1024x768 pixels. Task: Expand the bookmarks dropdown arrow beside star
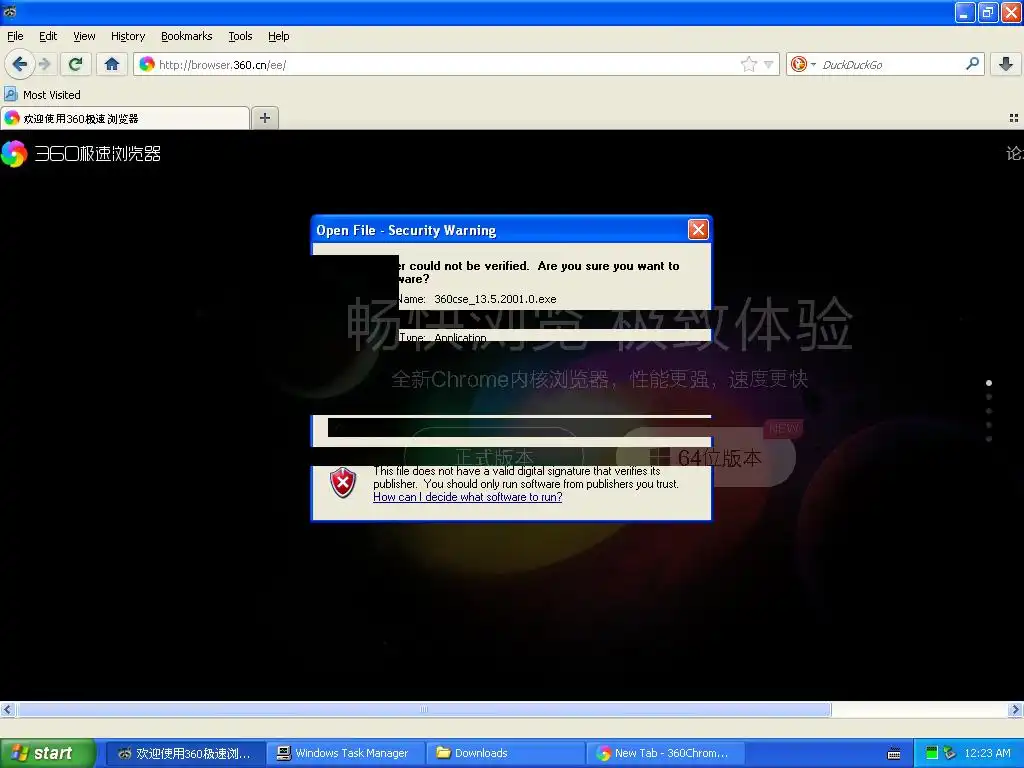[769, 64]
